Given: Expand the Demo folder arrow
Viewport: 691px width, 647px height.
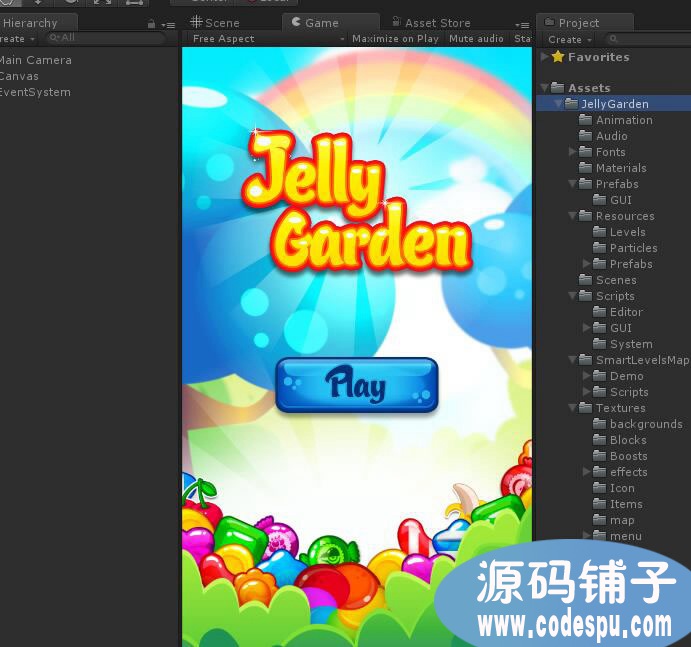Looking at the screenshot, I should coord(587,376).
